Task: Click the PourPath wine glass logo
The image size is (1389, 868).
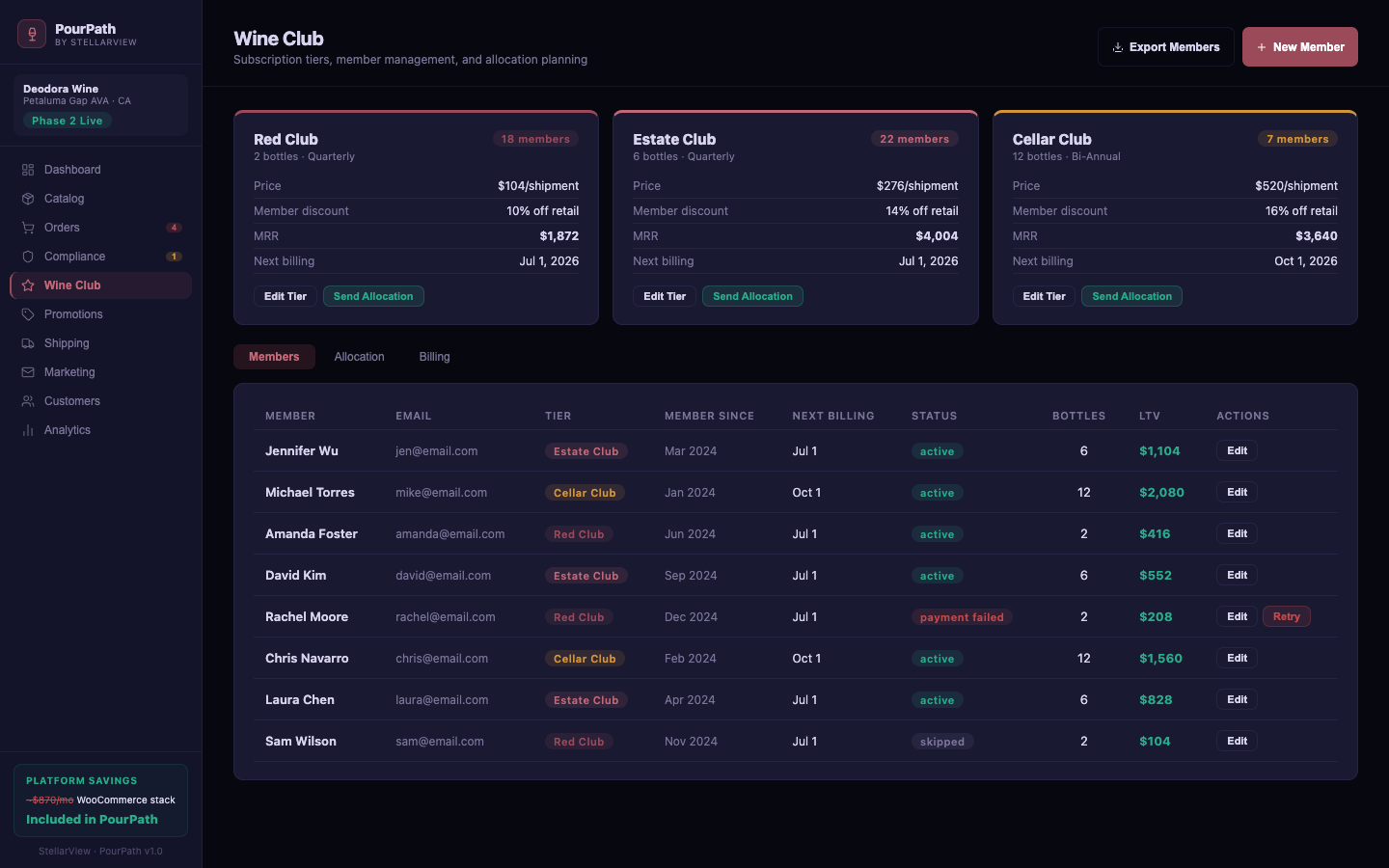Action: coord(32,34)
